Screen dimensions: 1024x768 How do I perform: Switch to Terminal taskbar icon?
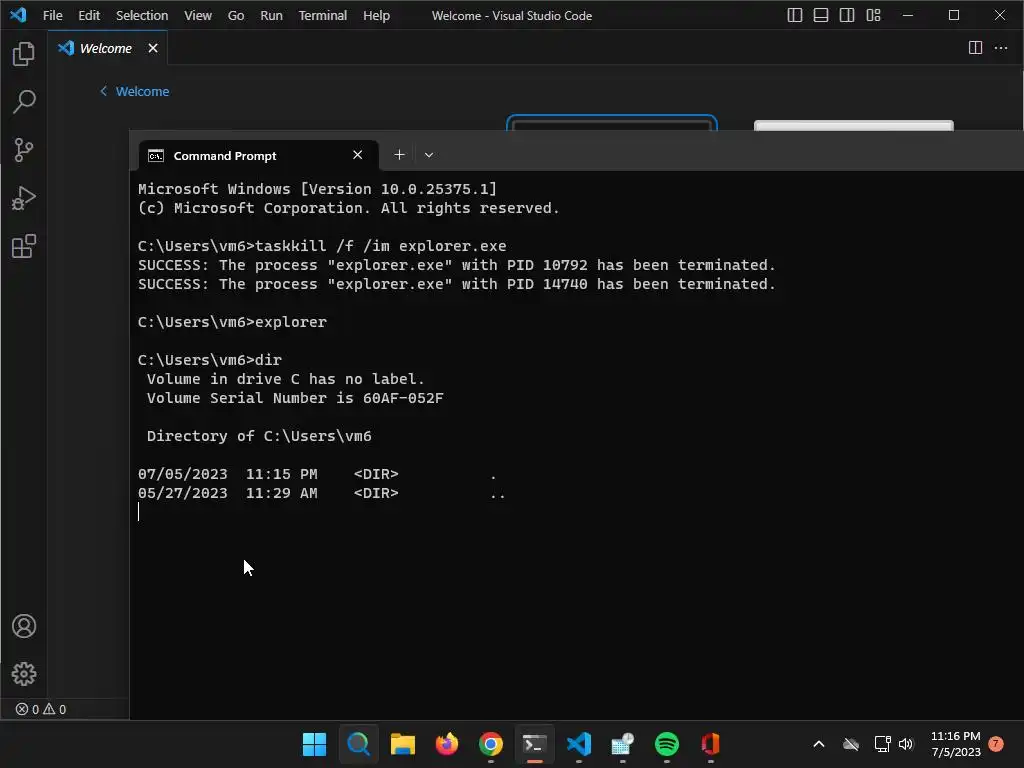pyautogui.click(x=534, y=744)
